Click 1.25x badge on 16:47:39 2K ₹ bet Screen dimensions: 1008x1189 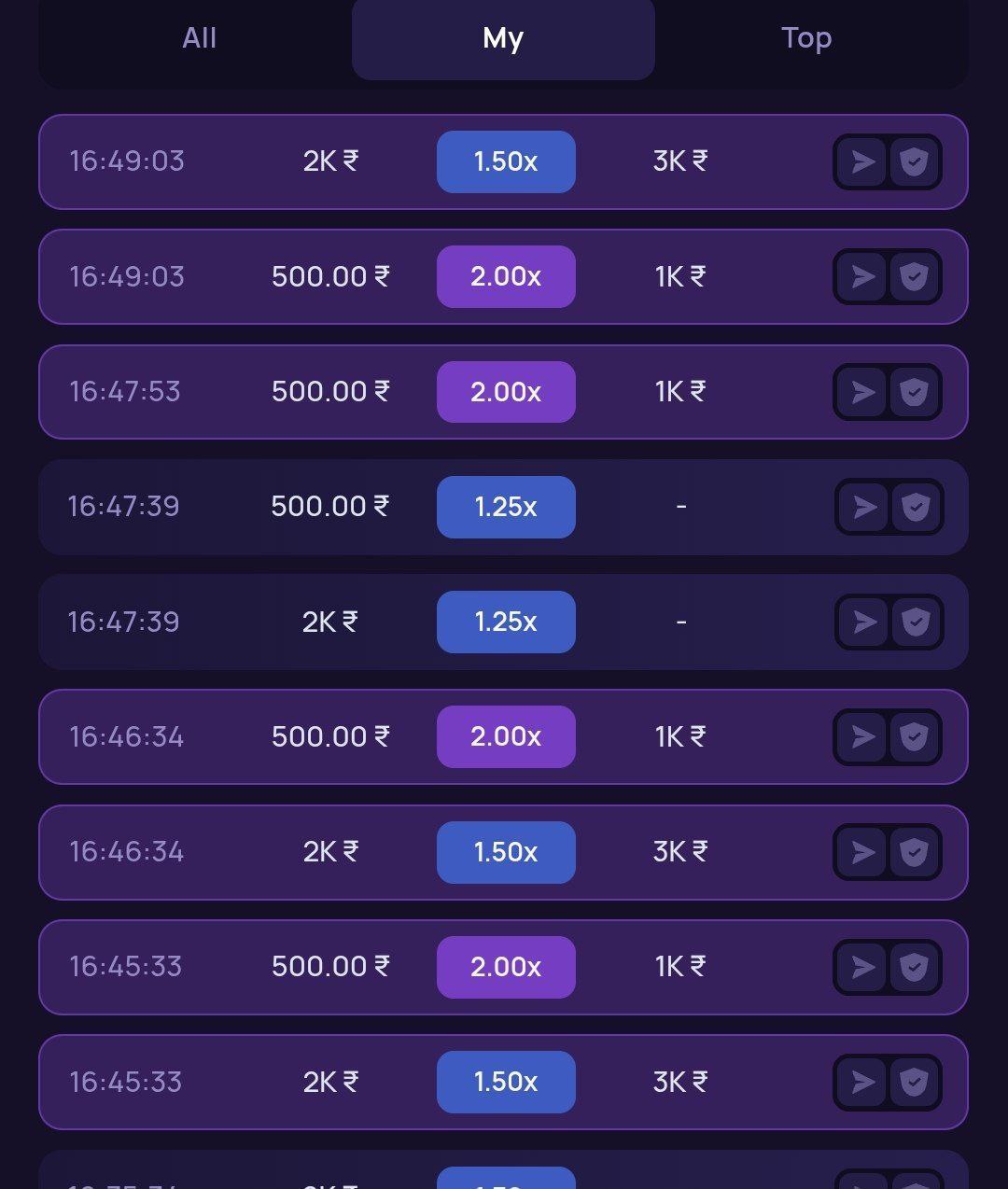pos(506,622)
